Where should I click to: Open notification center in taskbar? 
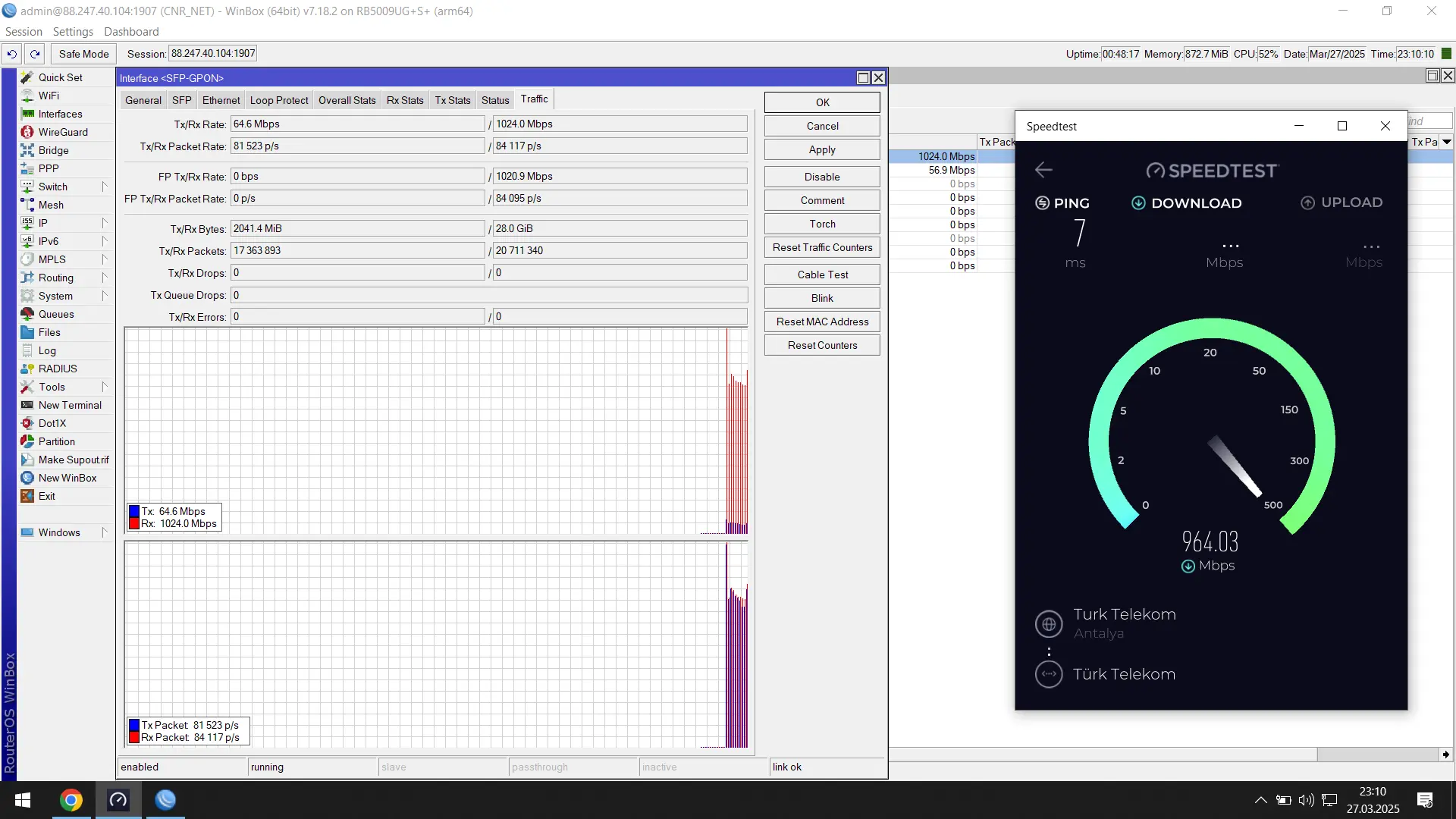pyautogui.click(x=1425, y=800)
